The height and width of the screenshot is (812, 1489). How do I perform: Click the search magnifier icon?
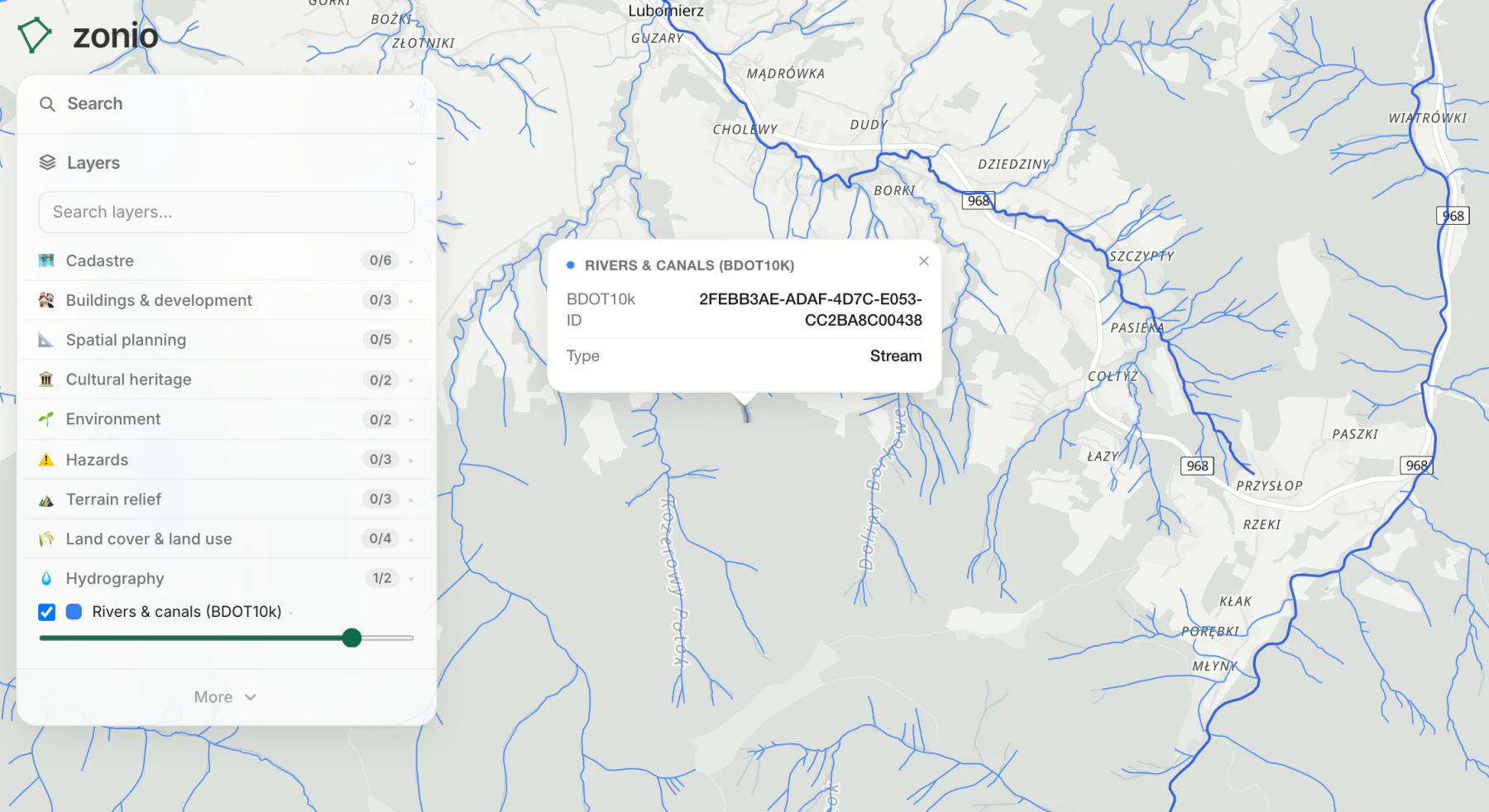pos(48,104)
